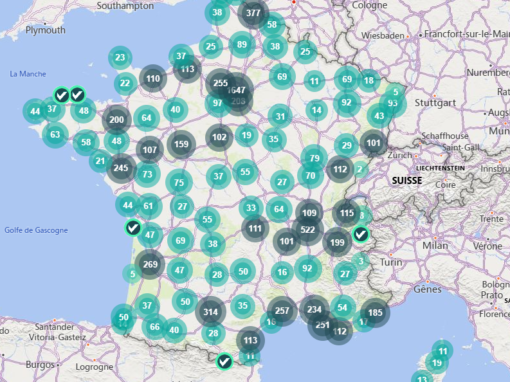
Task: Click the 251 cluster marker near Marseille
Action: pos(322,325)
